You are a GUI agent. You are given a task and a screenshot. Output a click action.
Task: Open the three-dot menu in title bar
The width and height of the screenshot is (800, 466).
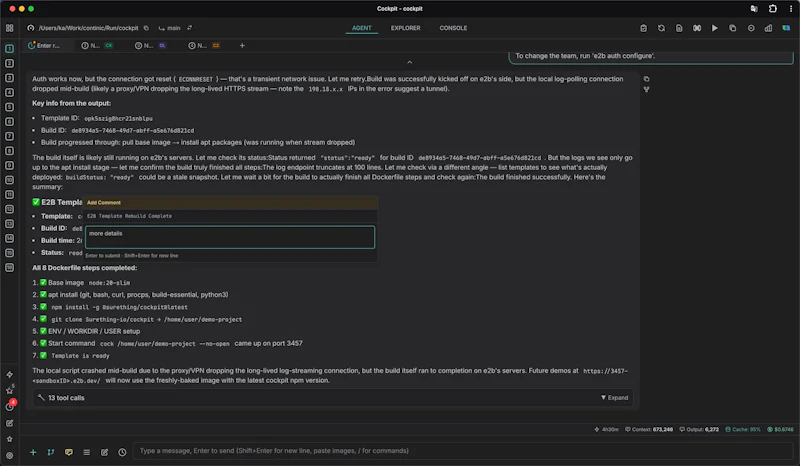pyautogui.click(x=791, y=9)
